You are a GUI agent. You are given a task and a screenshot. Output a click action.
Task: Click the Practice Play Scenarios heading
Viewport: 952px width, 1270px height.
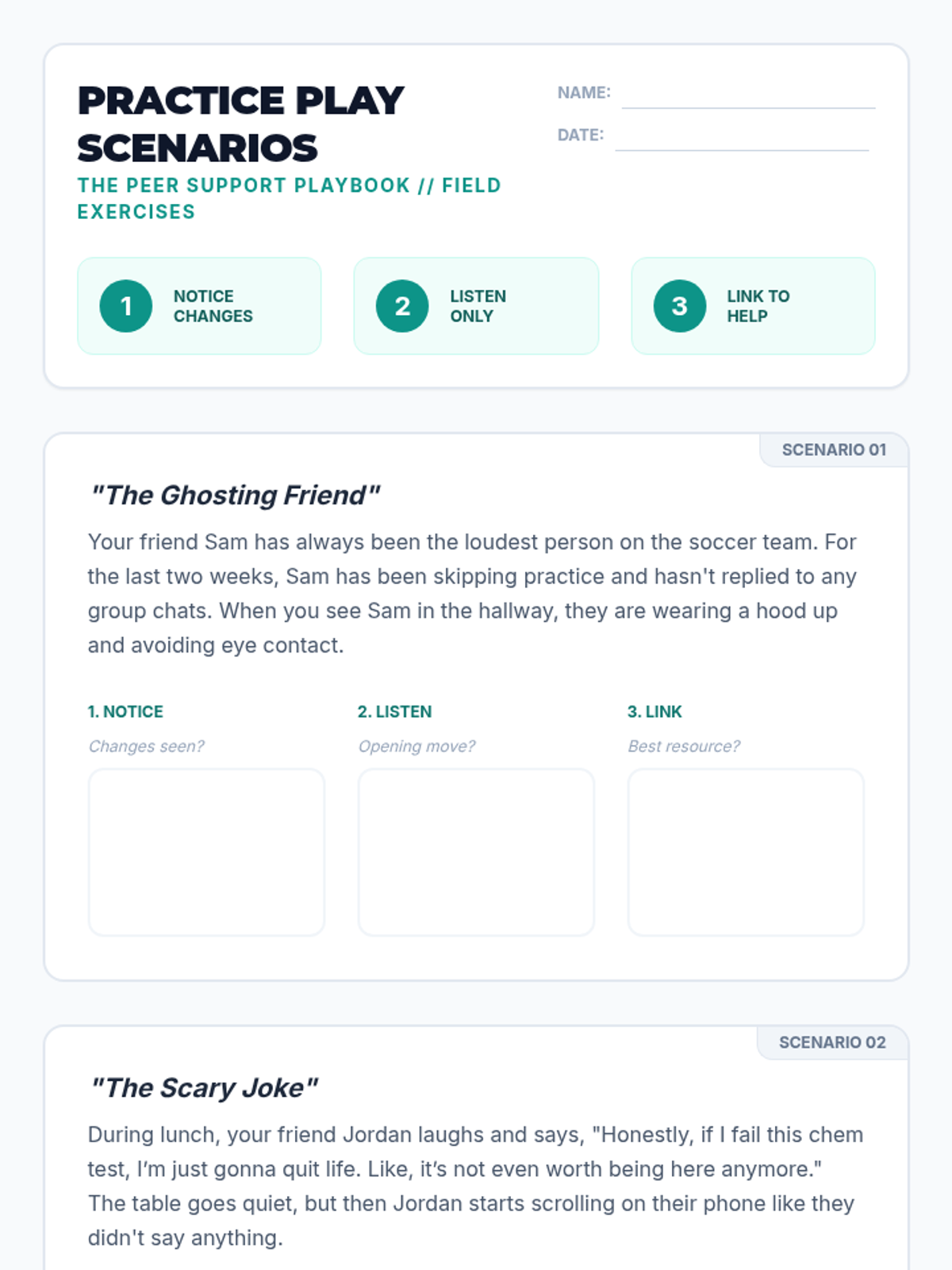[240, 124]
